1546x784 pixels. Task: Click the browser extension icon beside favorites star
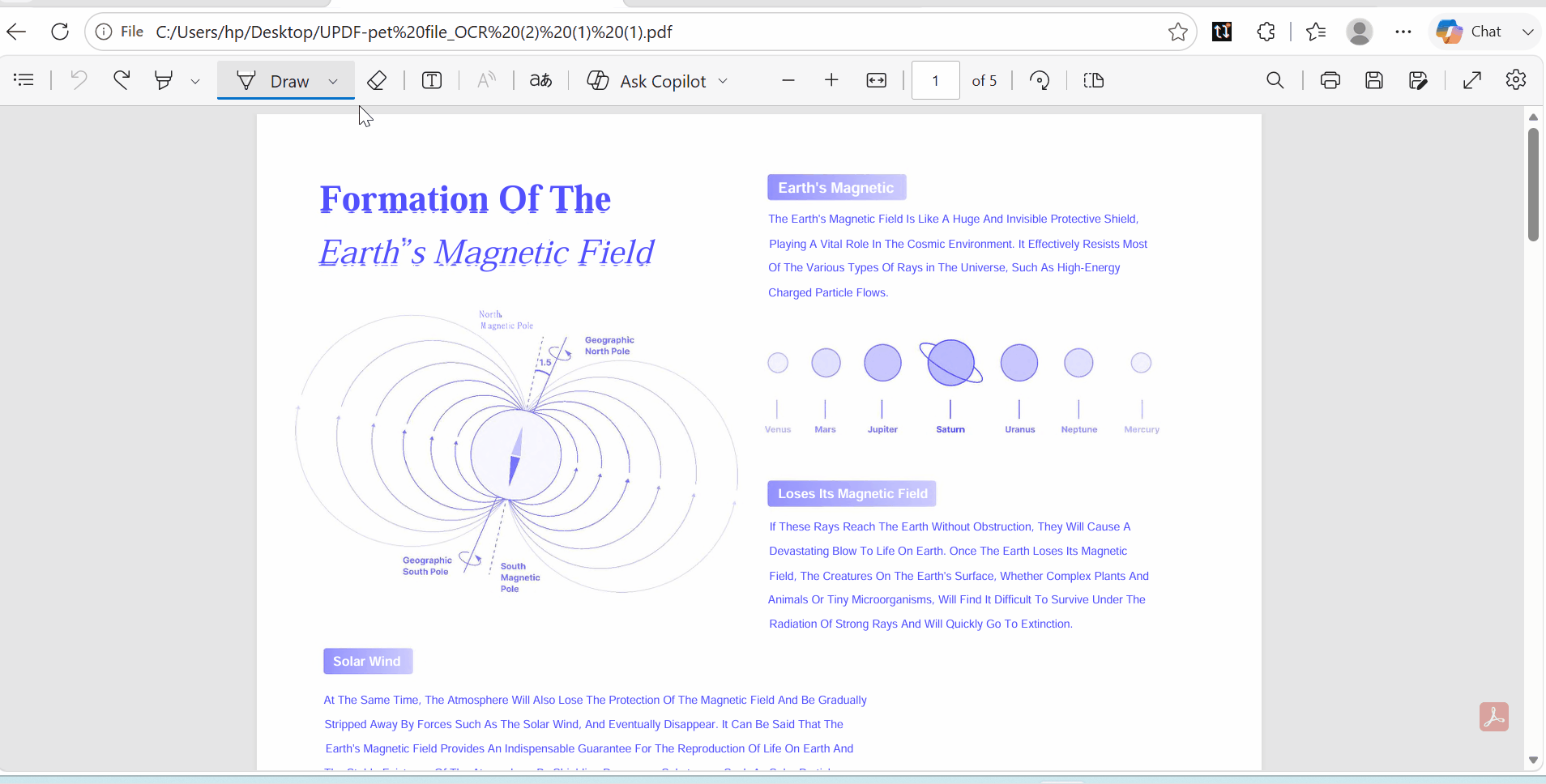(1222, 32)
